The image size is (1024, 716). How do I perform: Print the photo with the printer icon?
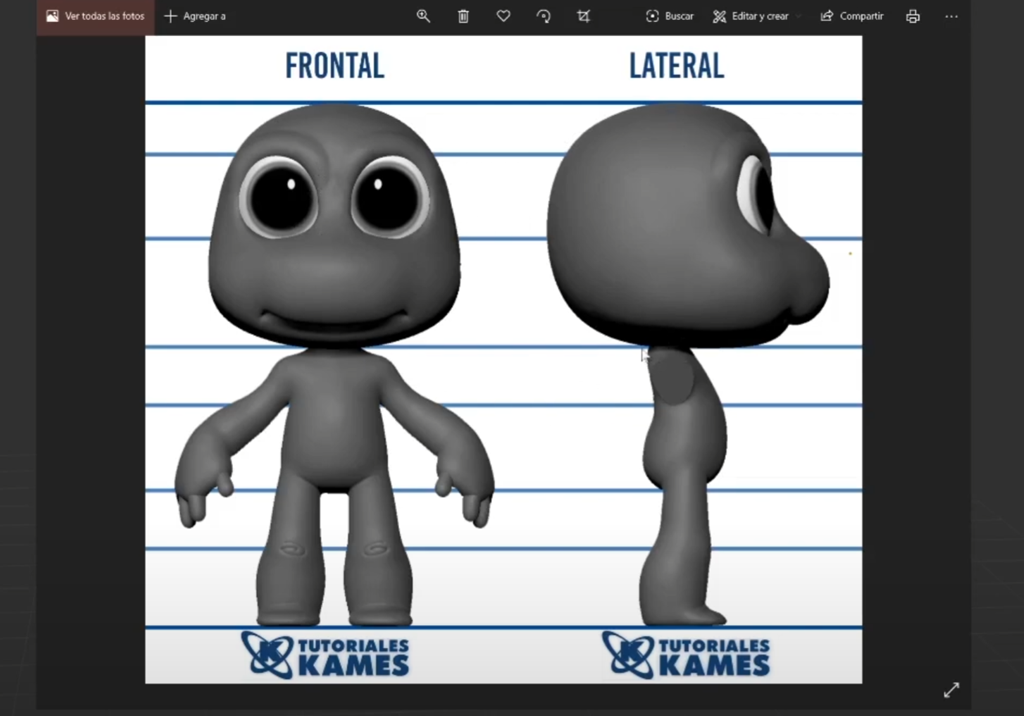(912, 16)
